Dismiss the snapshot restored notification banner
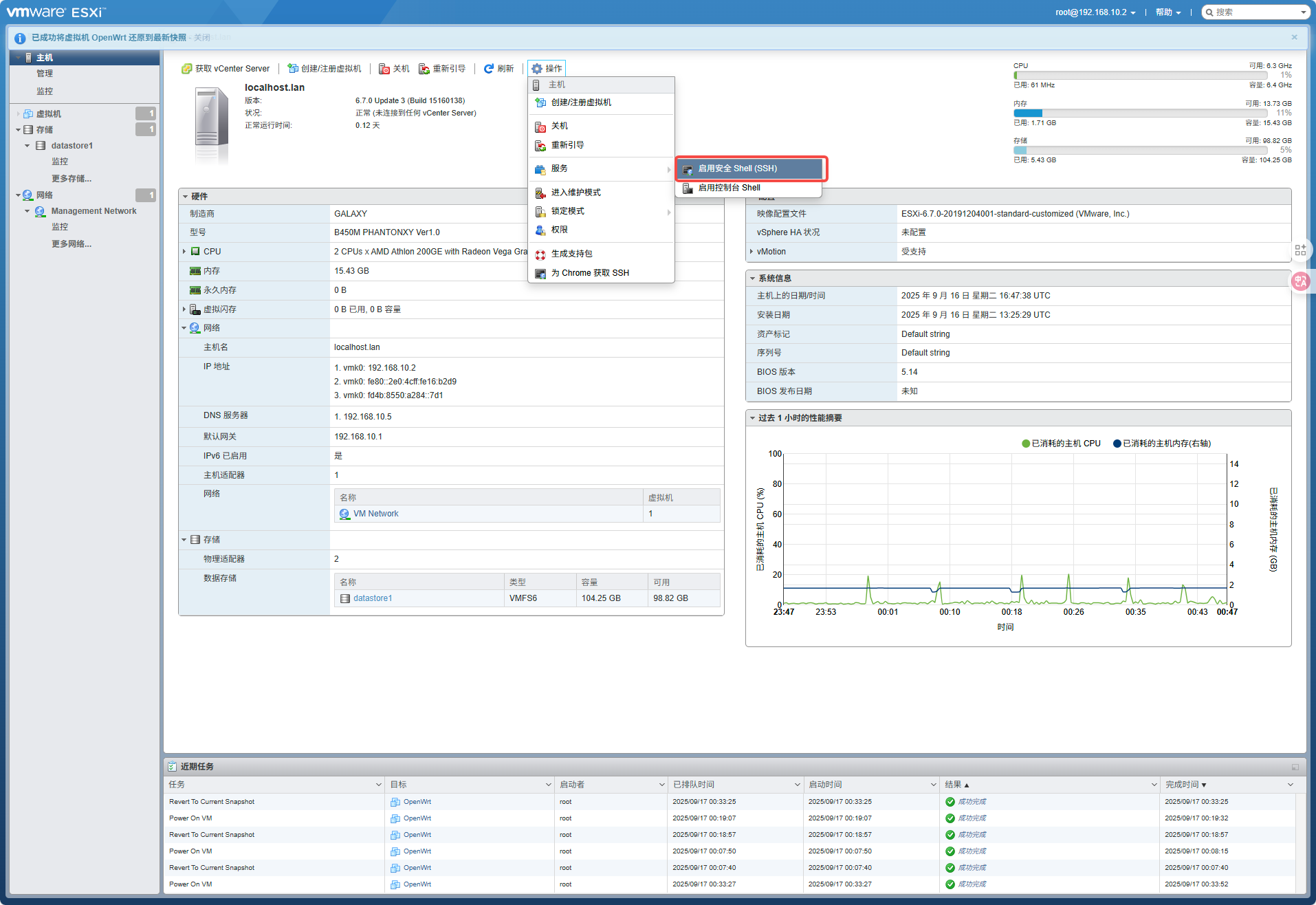This screenshot has height=905, width=1316. tap(1294, 37)
